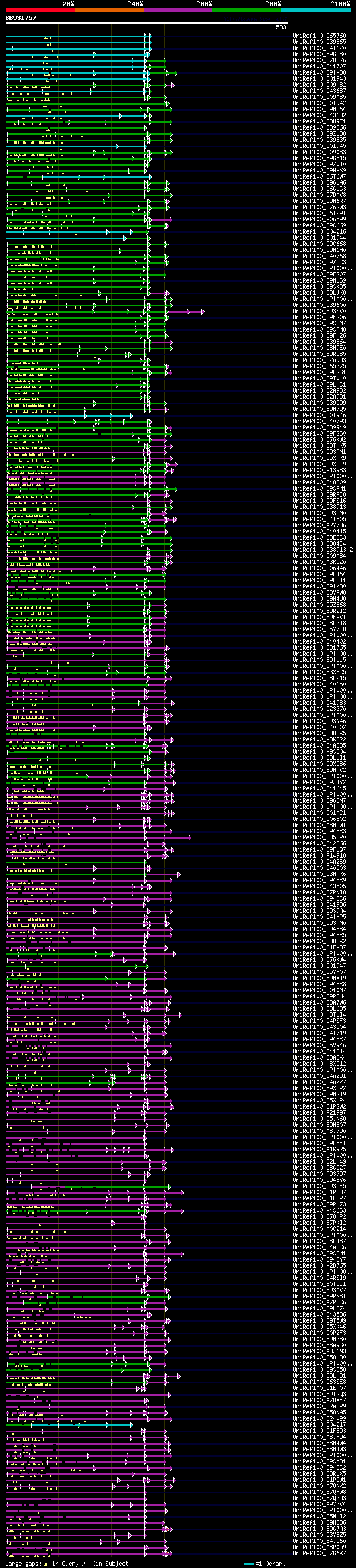Select hit UniRef100_Q09082
This screenshot has height=1568, width=356.
pos(319,85)
